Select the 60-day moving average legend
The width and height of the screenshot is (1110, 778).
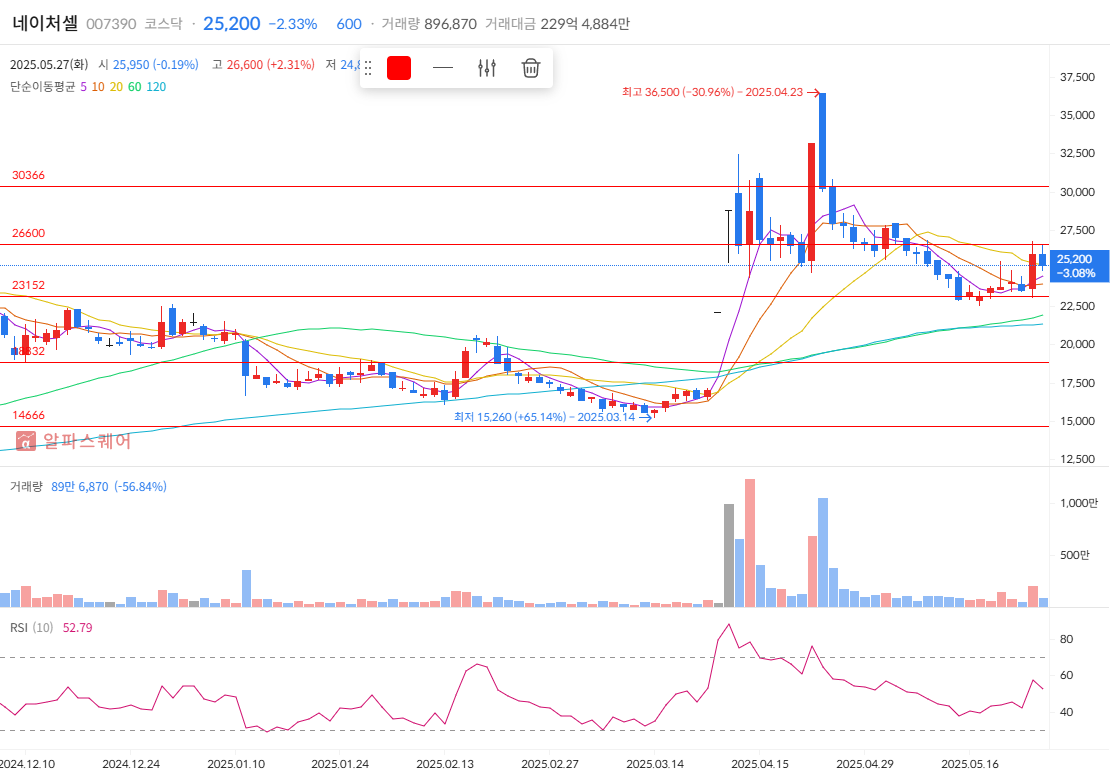[135, 86]
